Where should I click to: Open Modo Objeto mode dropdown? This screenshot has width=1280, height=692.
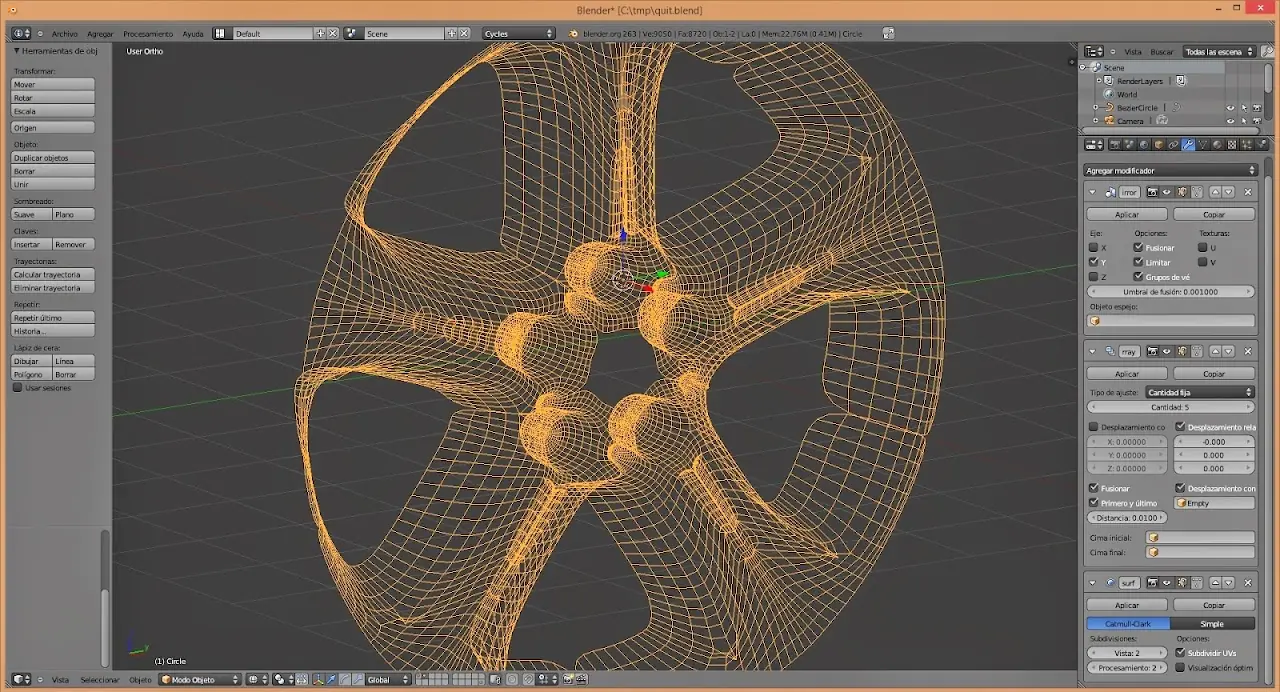tap(200, 679)
